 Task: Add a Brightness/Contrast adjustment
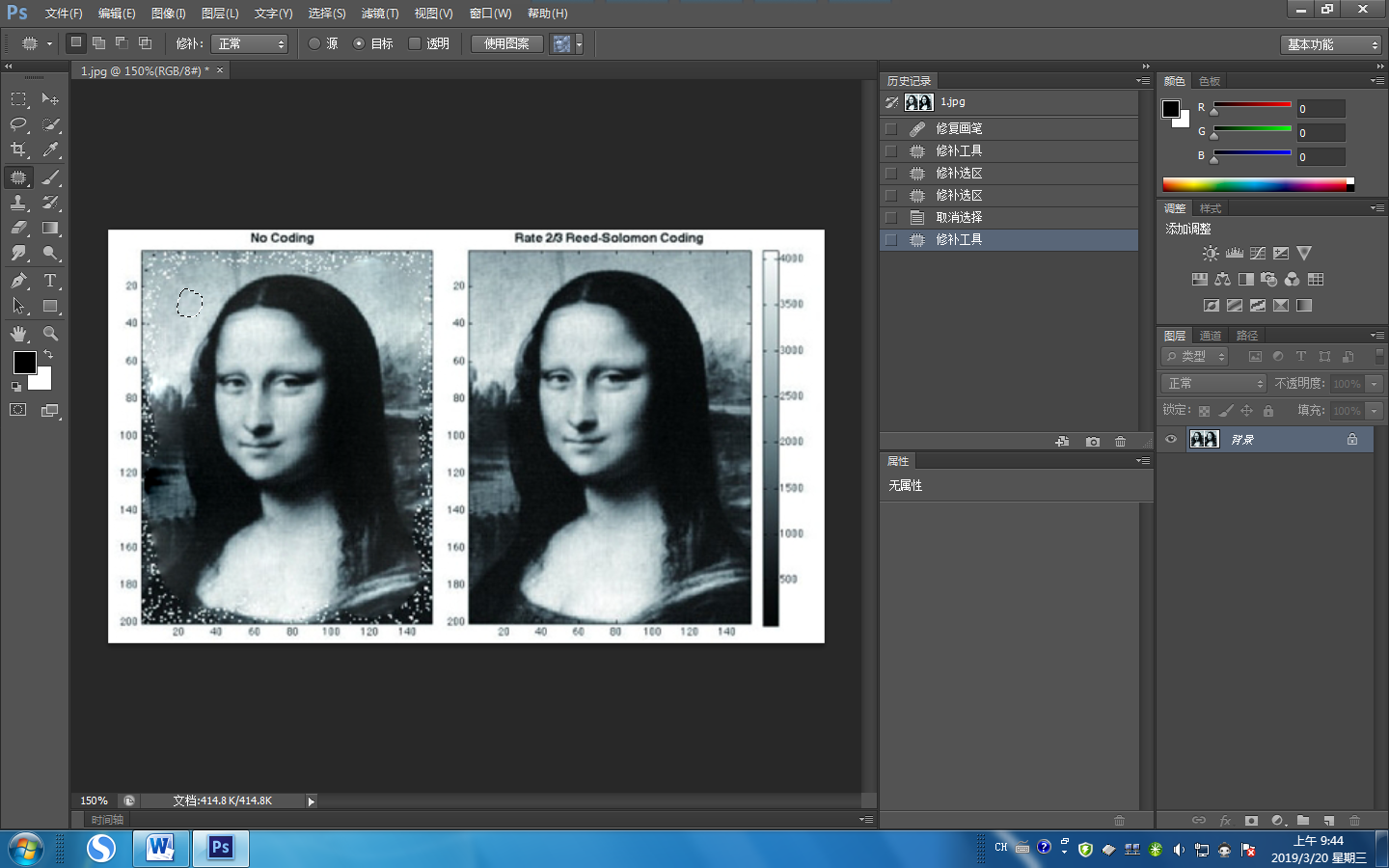(1211, 254)
